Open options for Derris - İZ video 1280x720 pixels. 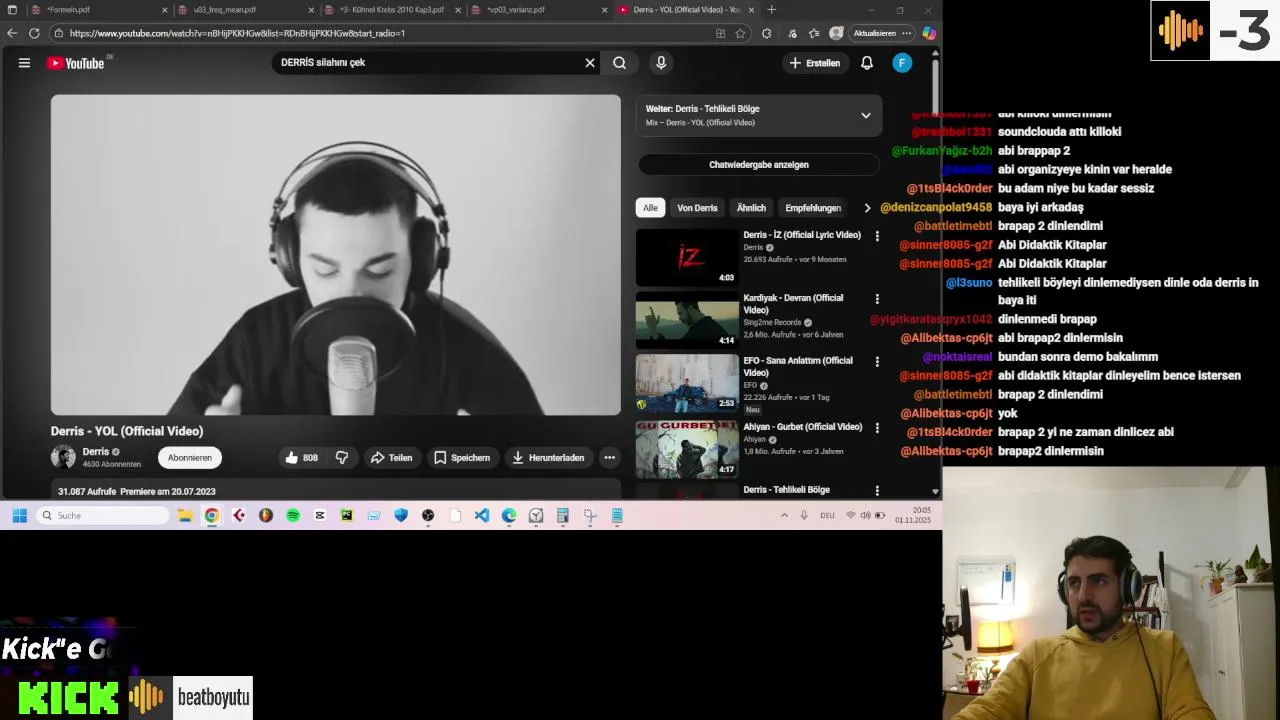877,236
